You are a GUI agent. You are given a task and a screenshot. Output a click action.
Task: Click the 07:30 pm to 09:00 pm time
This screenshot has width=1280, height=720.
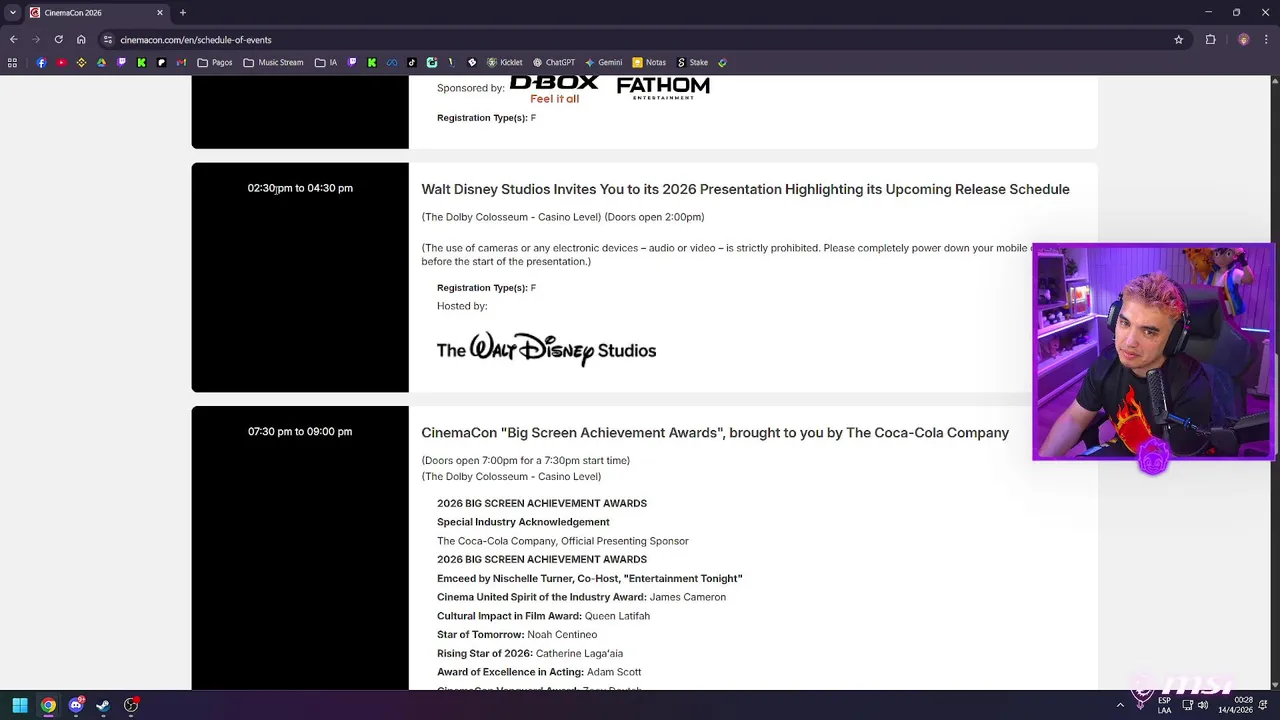click(300, 432)
